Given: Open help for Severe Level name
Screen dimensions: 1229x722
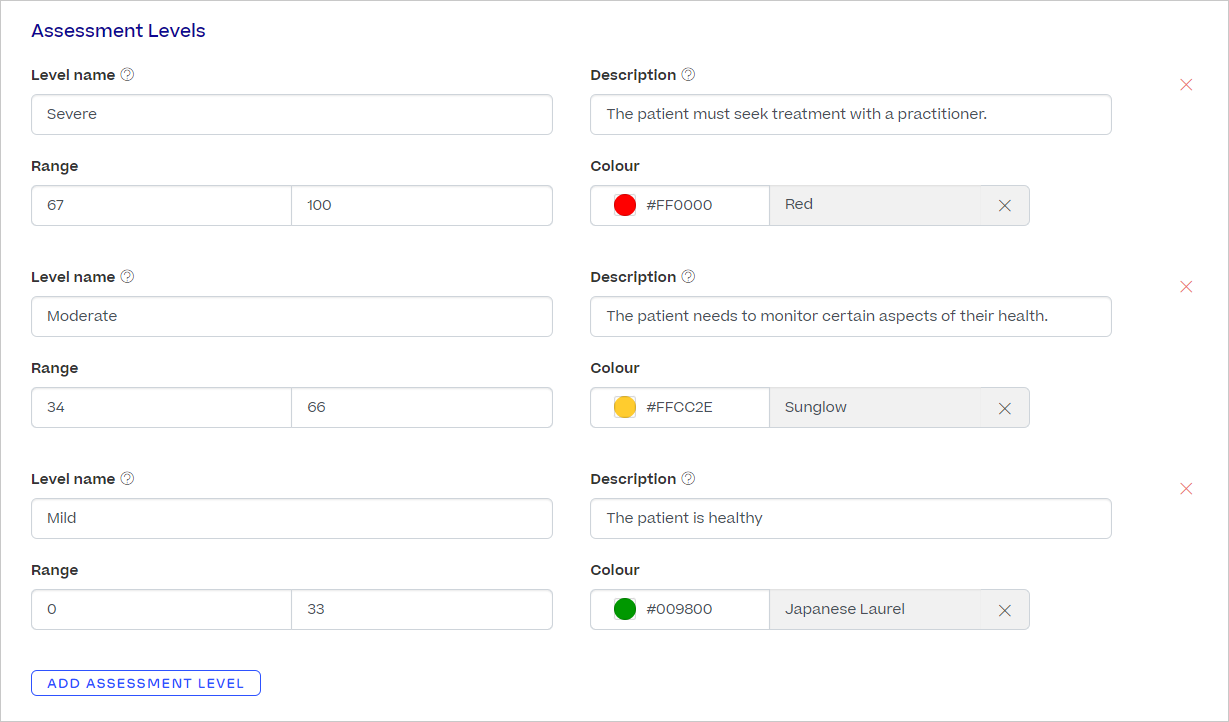Looking at the screenshot, I should [x=127, y=75].
